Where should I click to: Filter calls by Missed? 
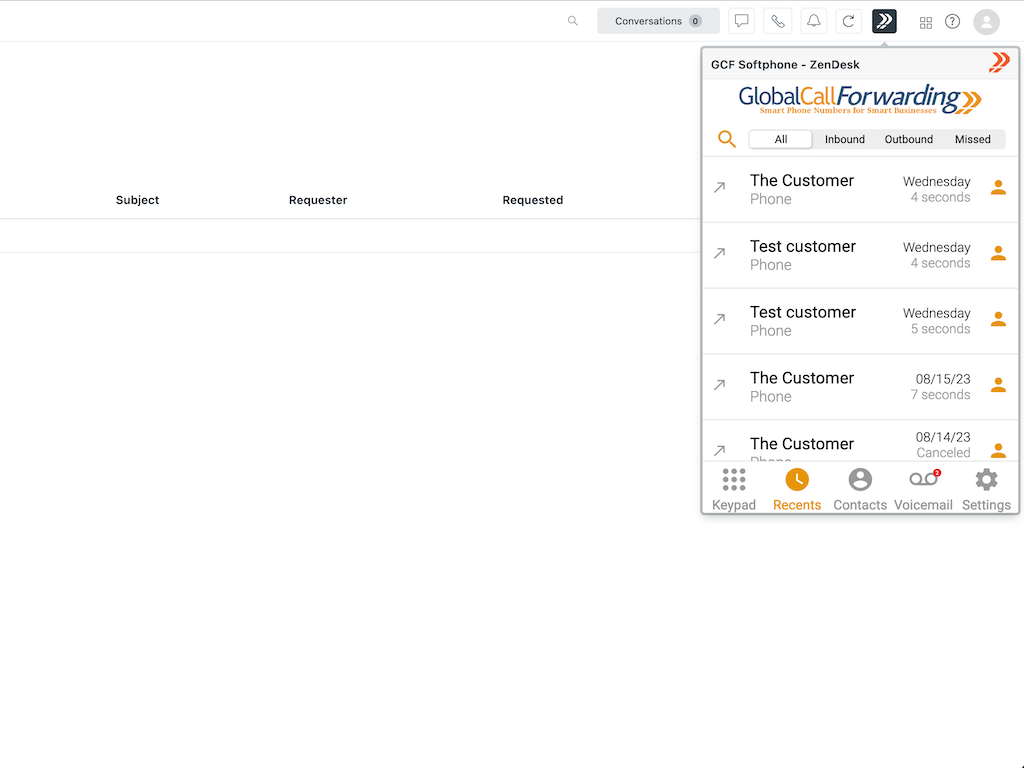(x=972, y=139)
